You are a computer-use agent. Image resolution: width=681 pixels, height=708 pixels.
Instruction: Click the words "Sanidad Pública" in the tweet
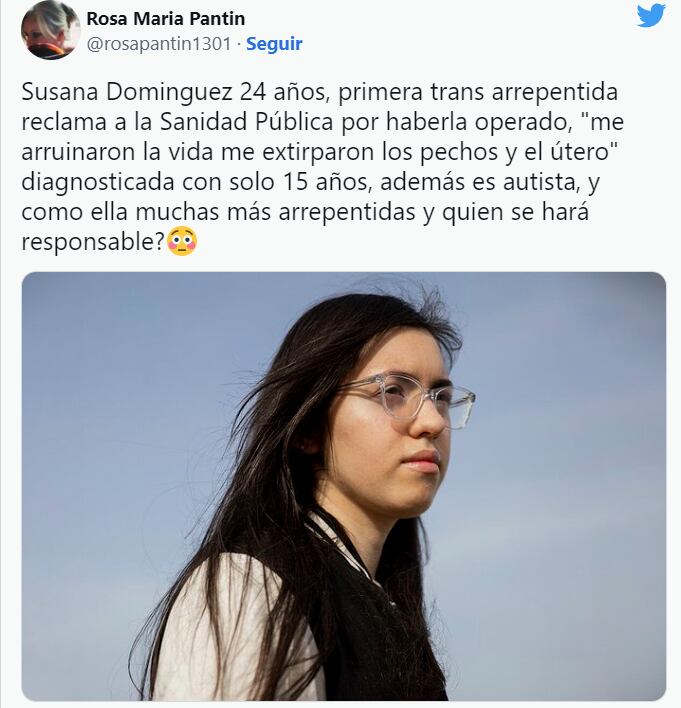click(248, 122)
